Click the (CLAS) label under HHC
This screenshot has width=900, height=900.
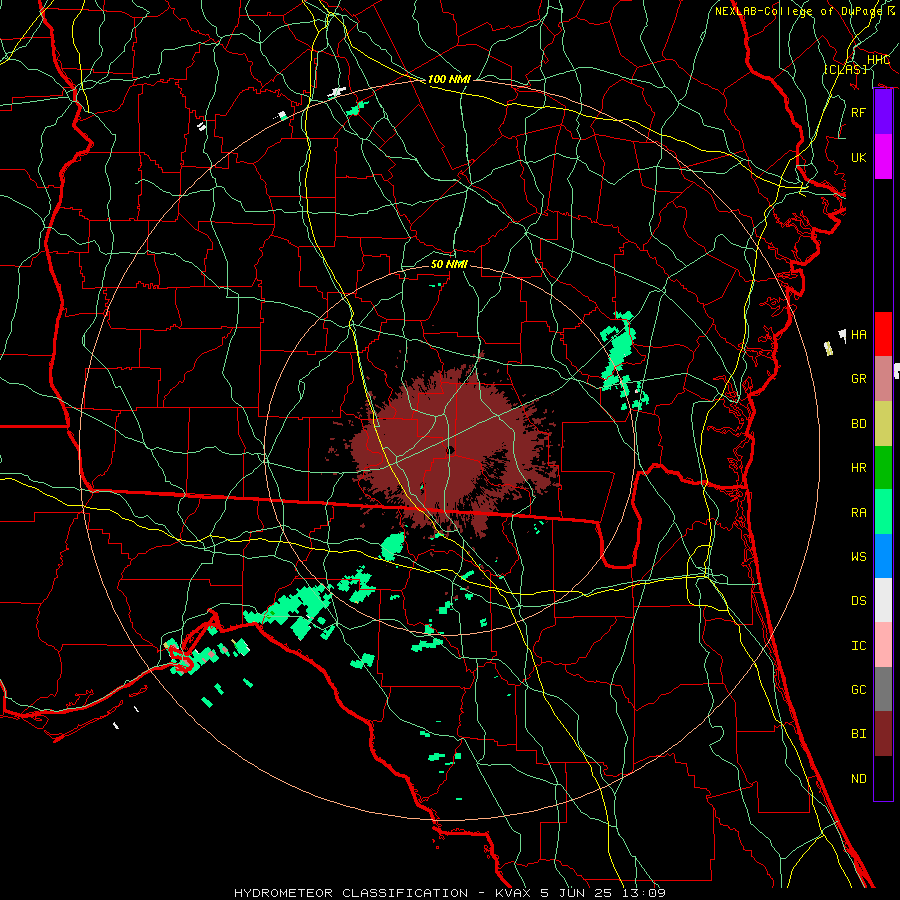pos(845,69)
